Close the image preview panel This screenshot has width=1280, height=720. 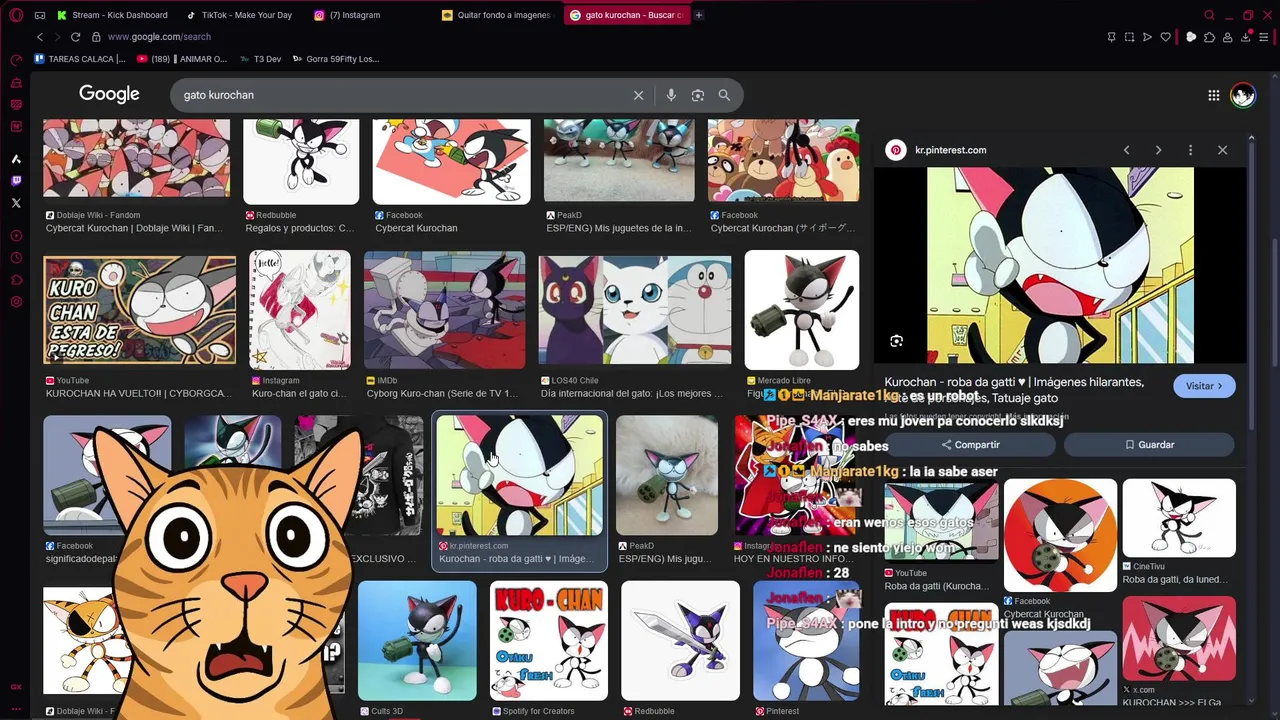click(x=1222, y=150)
